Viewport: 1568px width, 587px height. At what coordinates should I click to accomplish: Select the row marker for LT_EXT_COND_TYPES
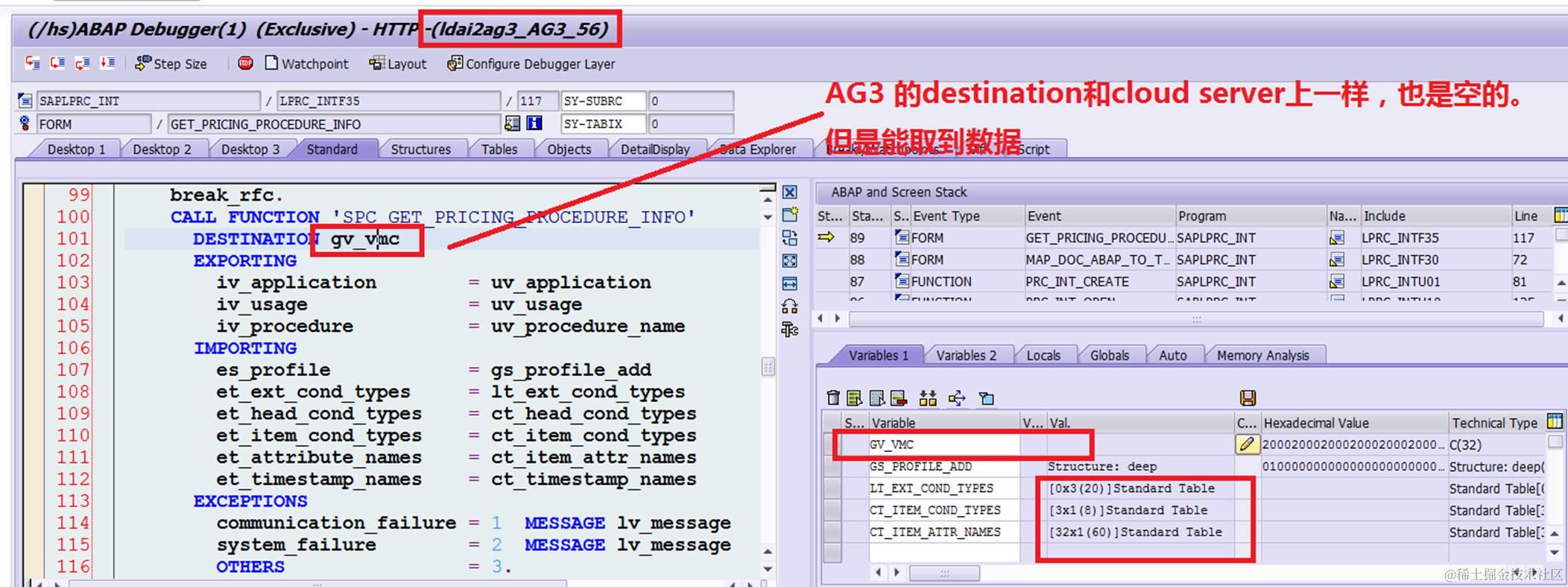pos(832,488)
